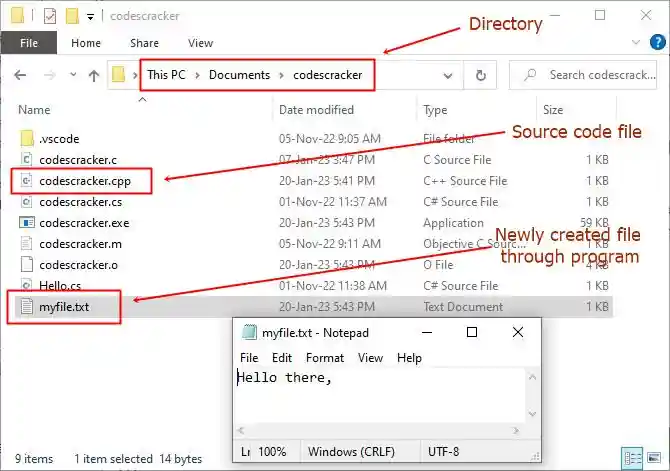Viewport: 670px width, 471px height.
Task: Click the Windows (CRLF) status entry
Action: (351, 452)
